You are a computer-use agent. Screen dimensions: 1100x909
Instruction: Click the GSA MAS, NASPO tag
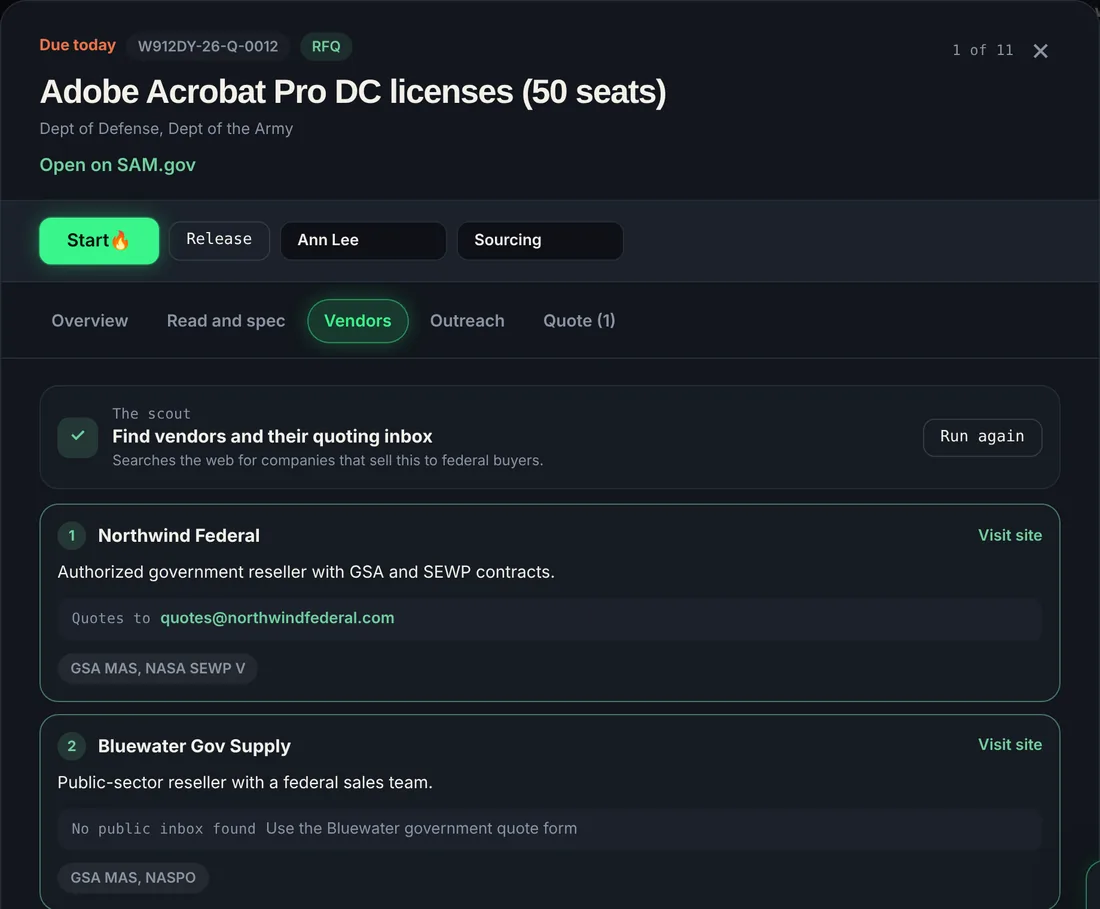click(x=133, y=877)
